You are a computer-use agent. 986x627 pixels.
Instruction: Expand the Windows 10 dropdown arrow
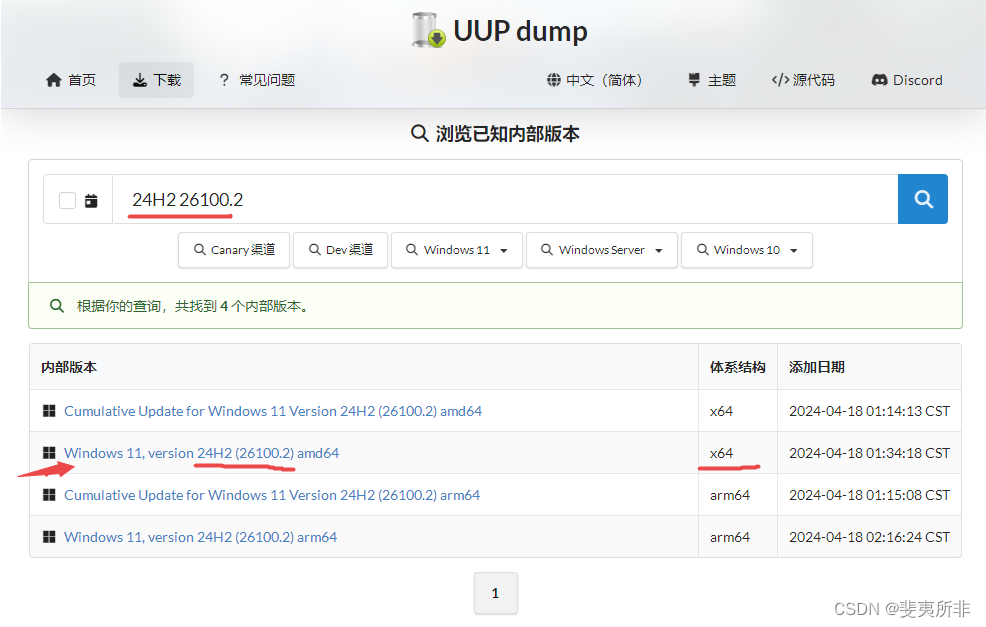click(794, 250)
